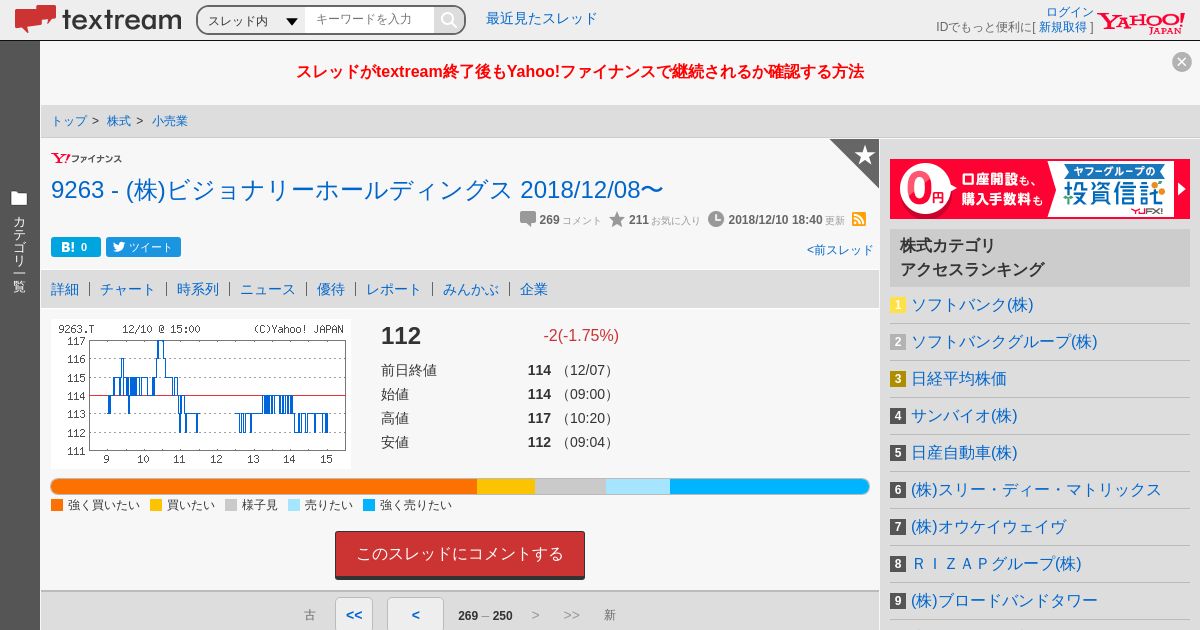Go to 株式 breadcrumb
The image size is (1200, 630).
[x=119, y=121]
